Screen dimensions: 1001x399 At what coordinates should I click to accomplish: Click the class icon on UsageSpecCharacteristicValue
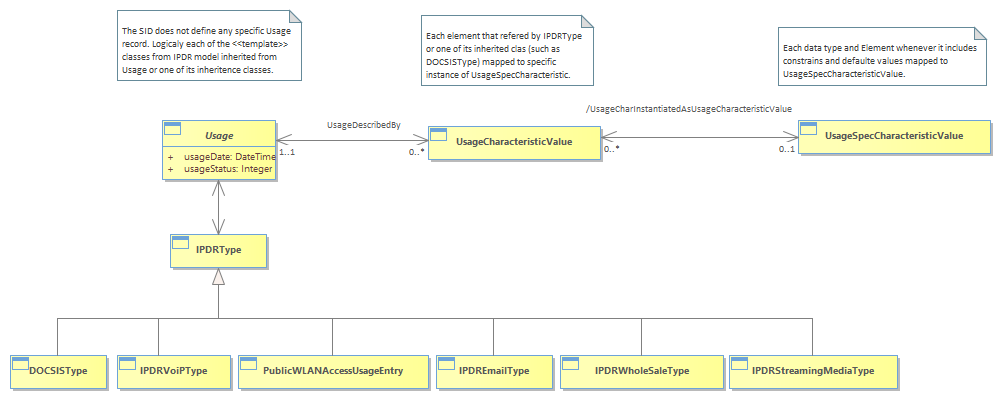click(x=809, y=128)
